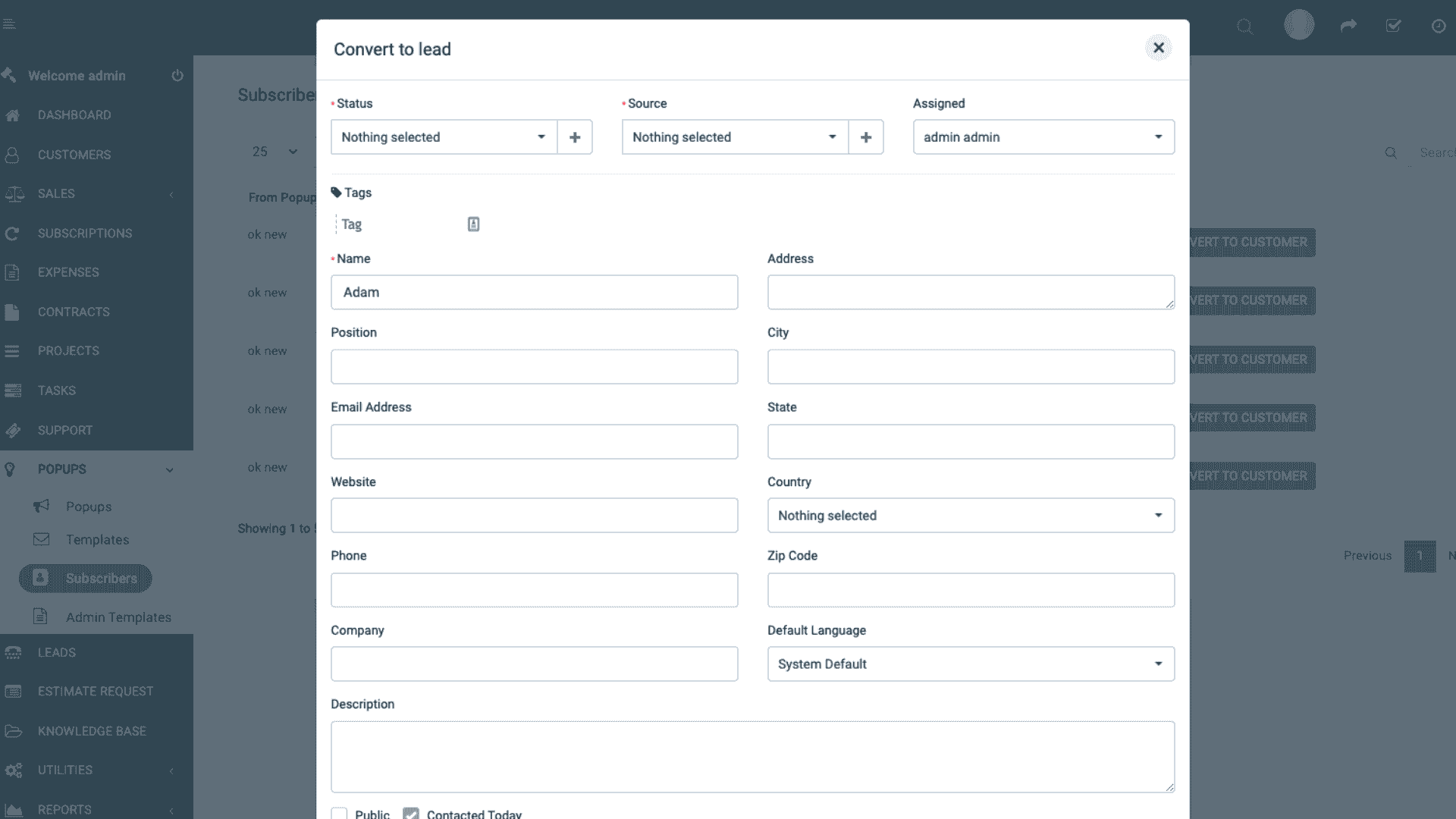Click the clock timesheet icon in topbar

[1438, 25]
